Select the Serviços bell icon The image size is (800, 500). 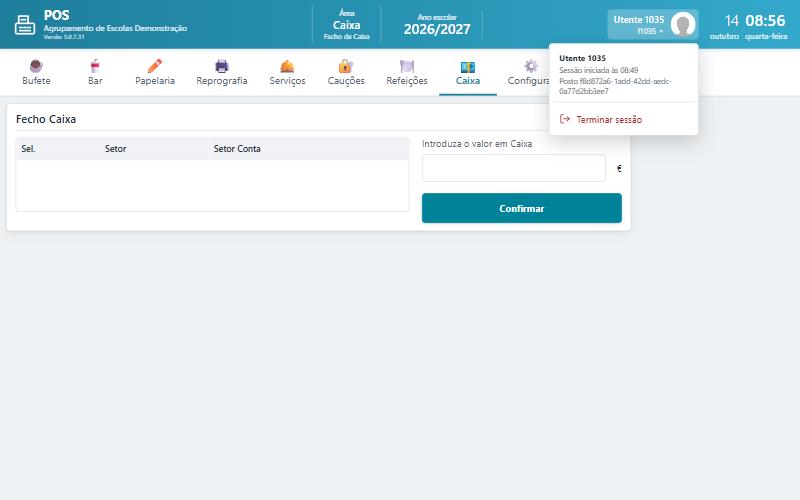point(287,66)
